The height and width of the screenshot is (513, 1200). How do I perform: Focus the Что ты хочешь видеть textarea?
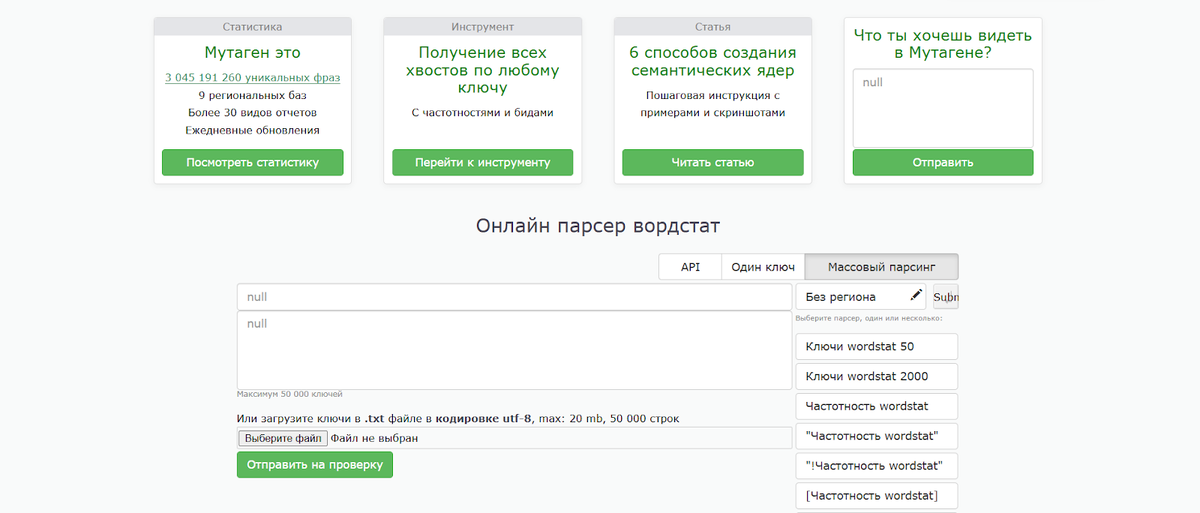tap(943, 108)
